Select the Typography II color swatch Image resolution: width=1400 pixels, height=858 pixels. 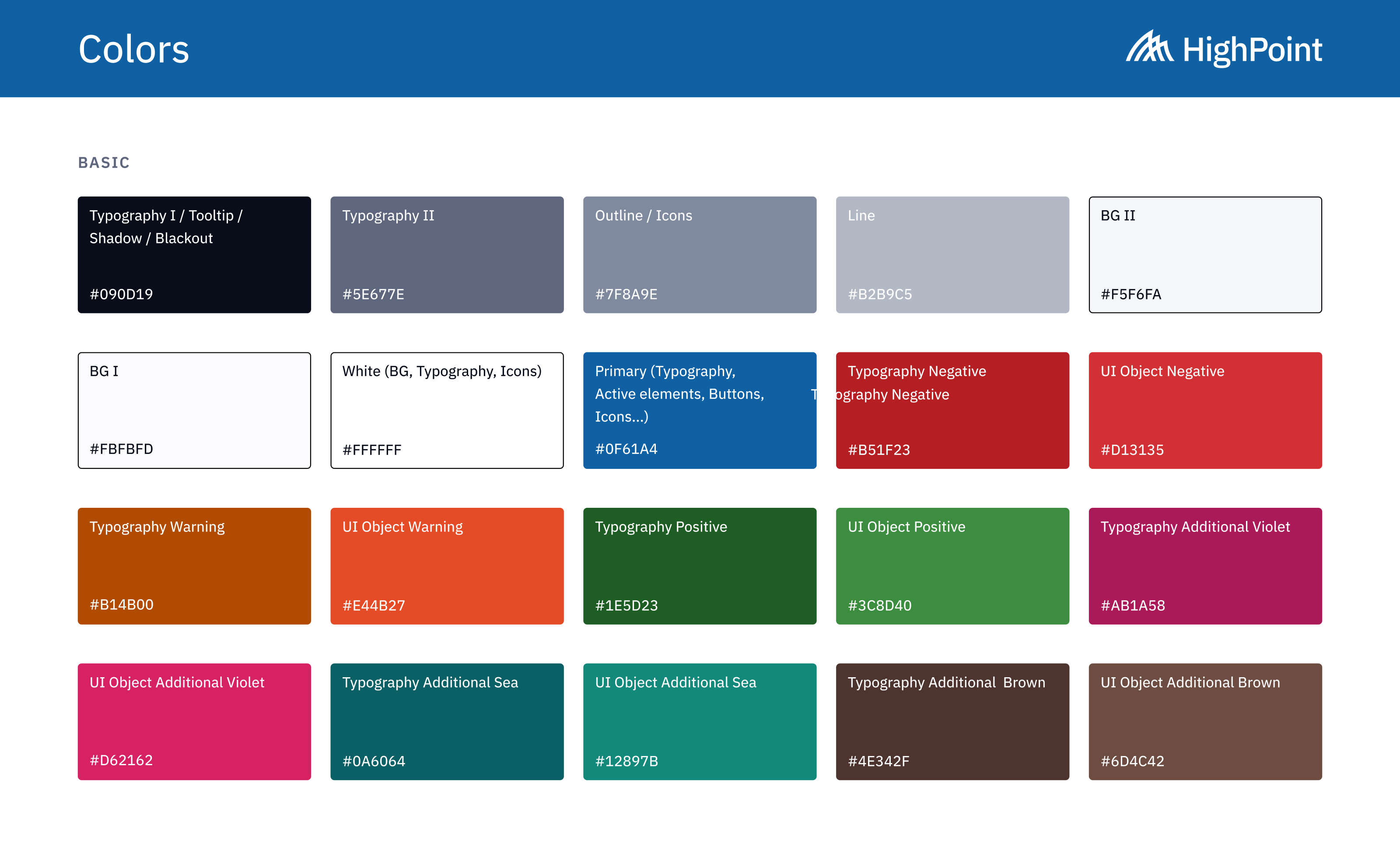(447, 255)
